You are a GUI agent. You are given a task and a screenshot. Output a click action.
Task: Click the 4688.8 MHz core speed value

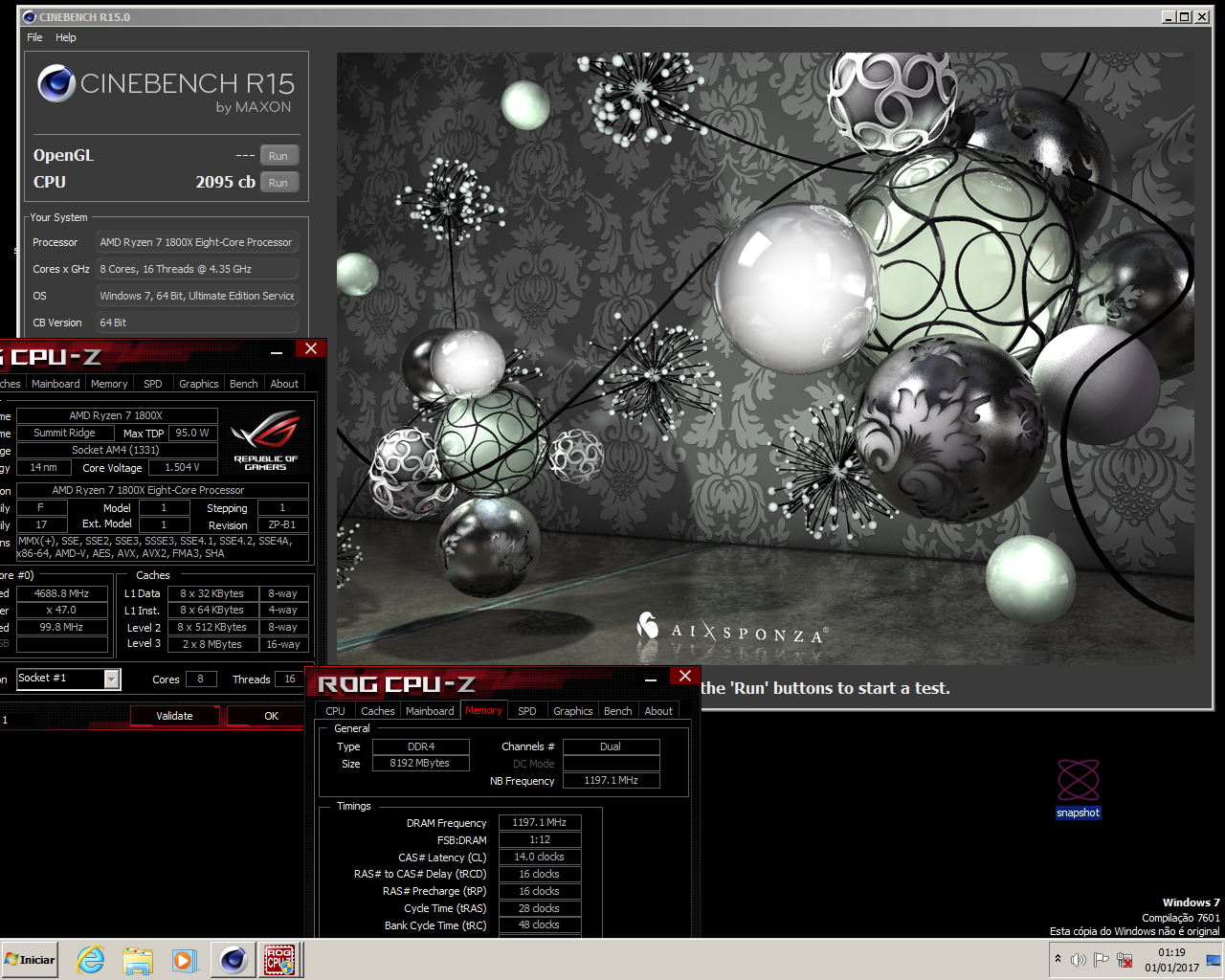pos(61,593)
